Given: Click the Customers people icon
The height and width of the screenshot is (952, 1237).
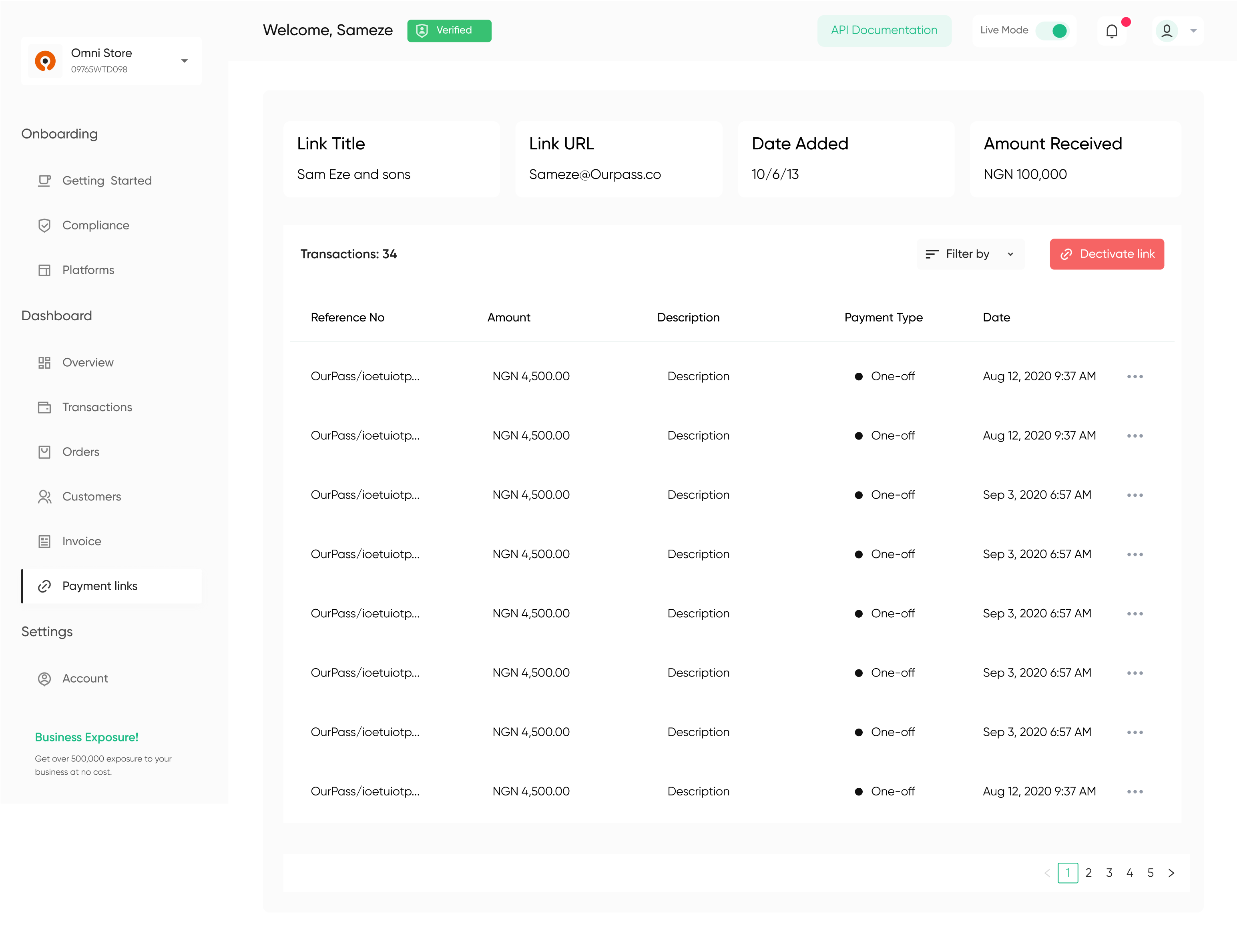Looking at the screenshot, I should click(x=44, y=497).
